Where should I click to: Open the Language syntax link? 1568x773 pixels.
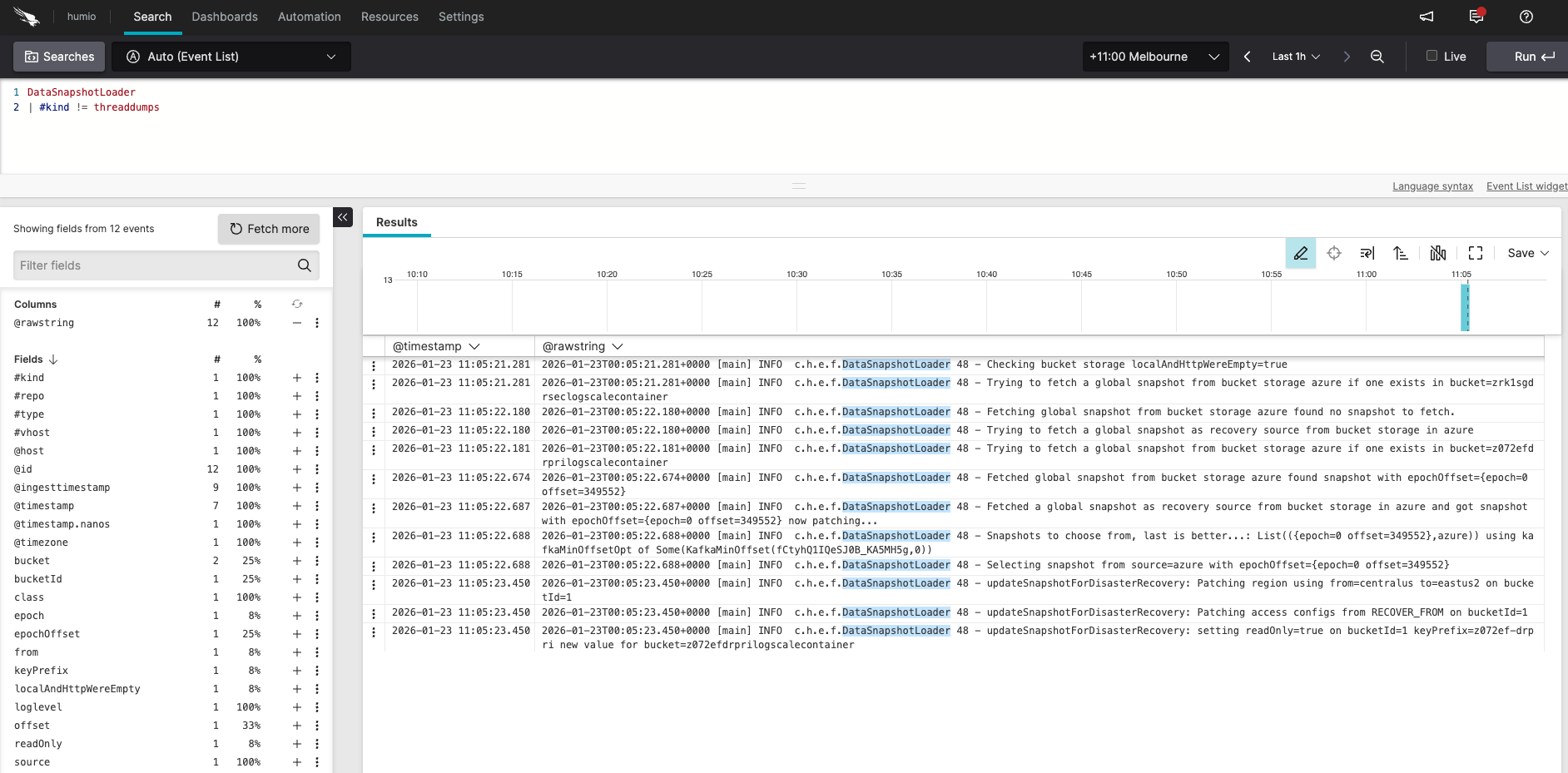[x=1432, y=186]
